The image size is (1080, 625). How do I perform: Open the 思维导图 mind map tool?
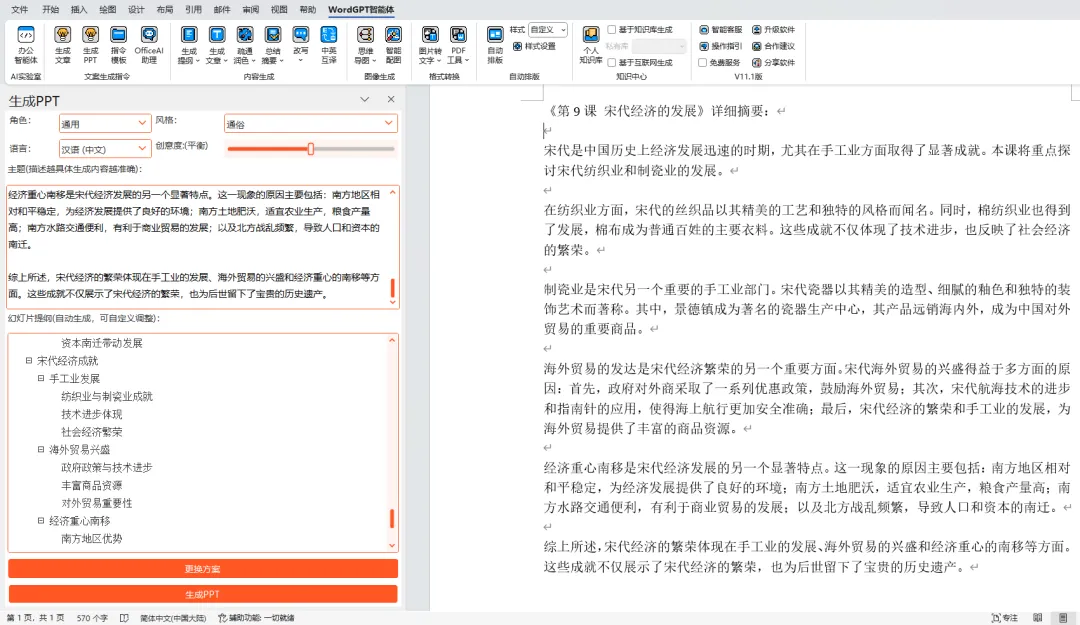pyautogui.click(x=365, y=45)
